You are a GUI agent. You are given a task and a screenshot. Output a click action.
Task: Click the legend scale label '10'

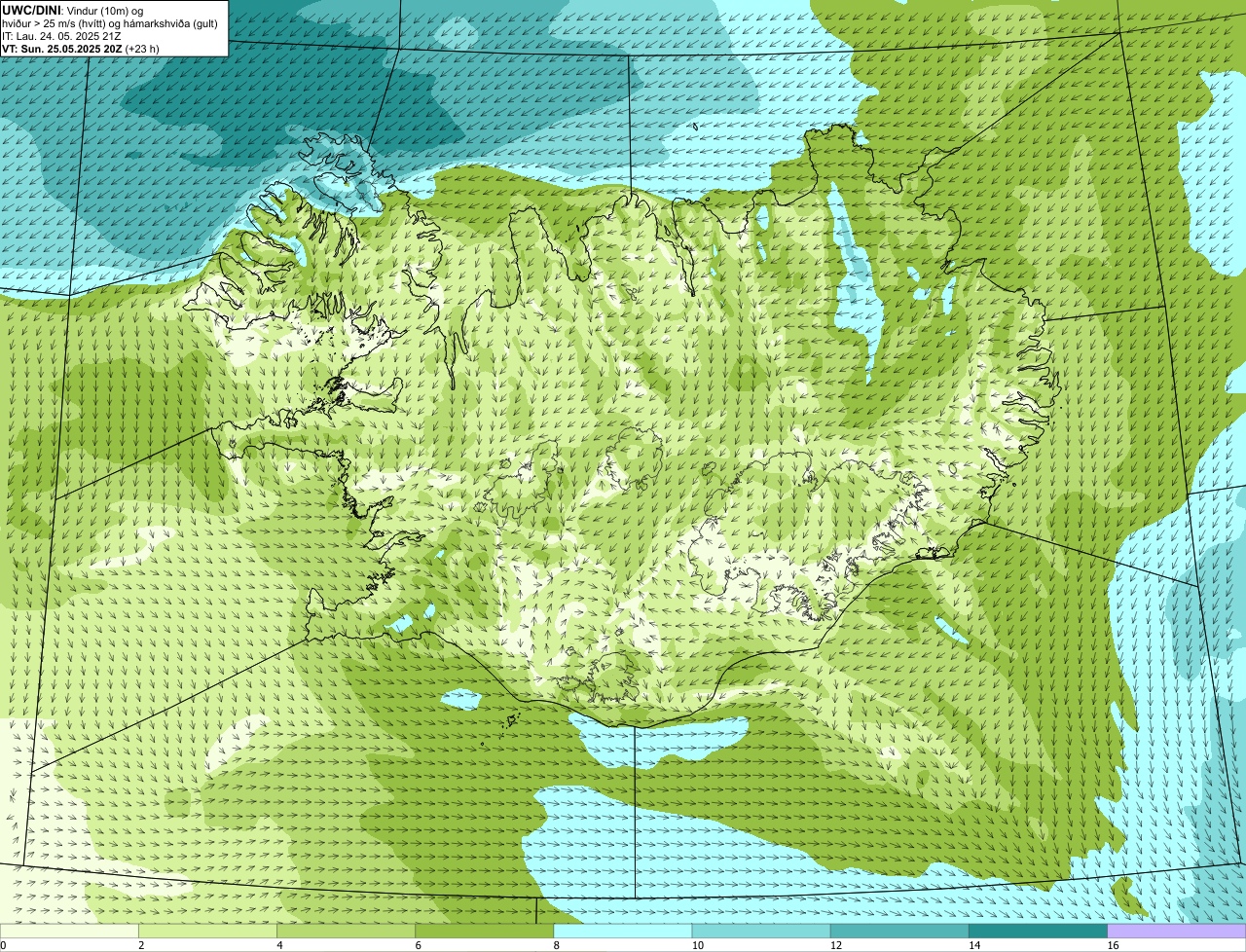tap(697, 945)
